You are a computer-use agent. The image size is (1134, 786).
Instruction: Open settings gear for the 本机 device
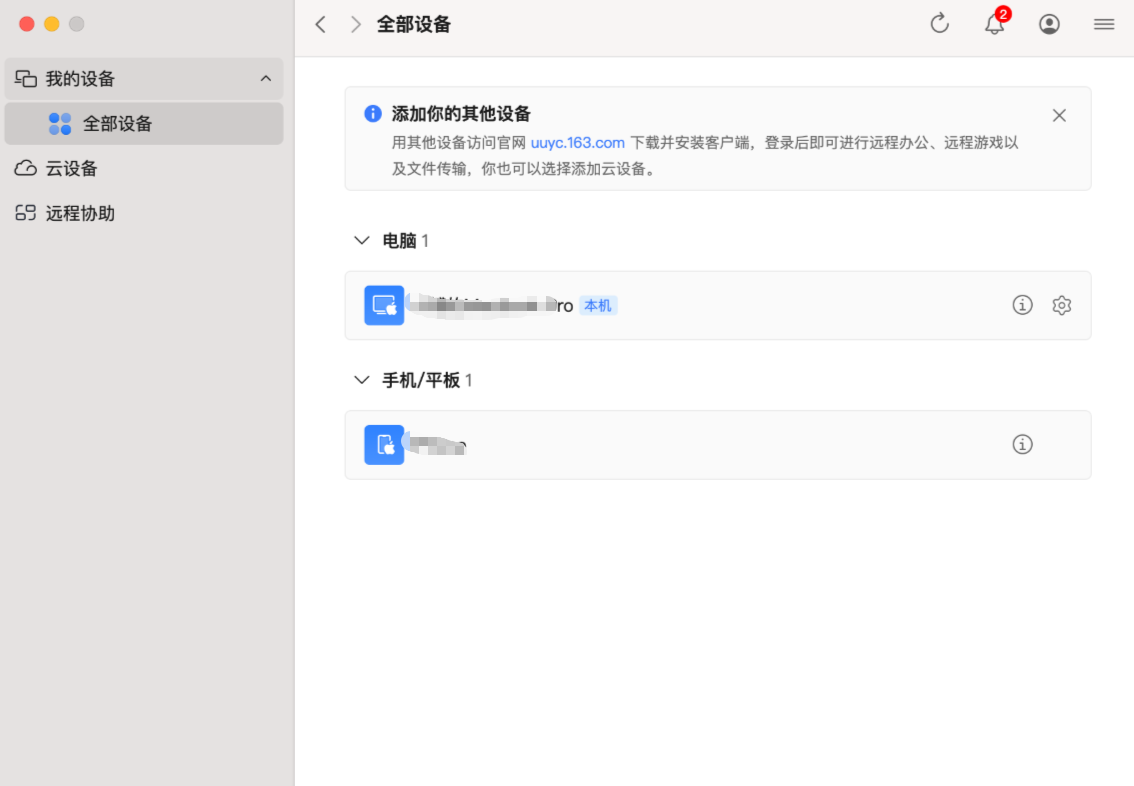click(1061, 305)
